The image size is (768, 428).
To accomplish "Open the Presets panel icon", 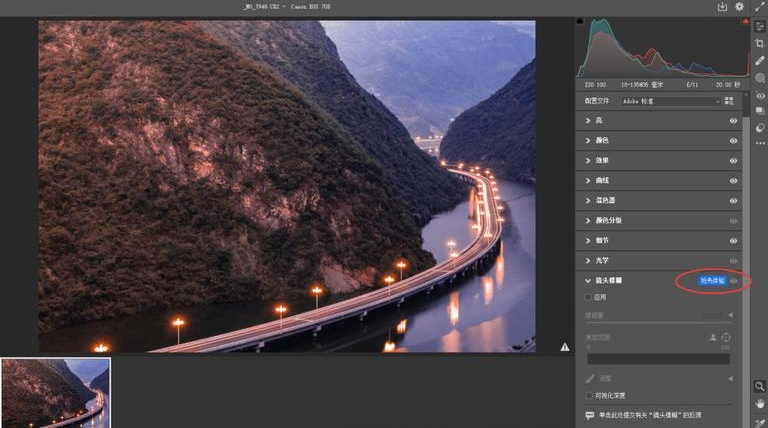I will tap(760, 128).
